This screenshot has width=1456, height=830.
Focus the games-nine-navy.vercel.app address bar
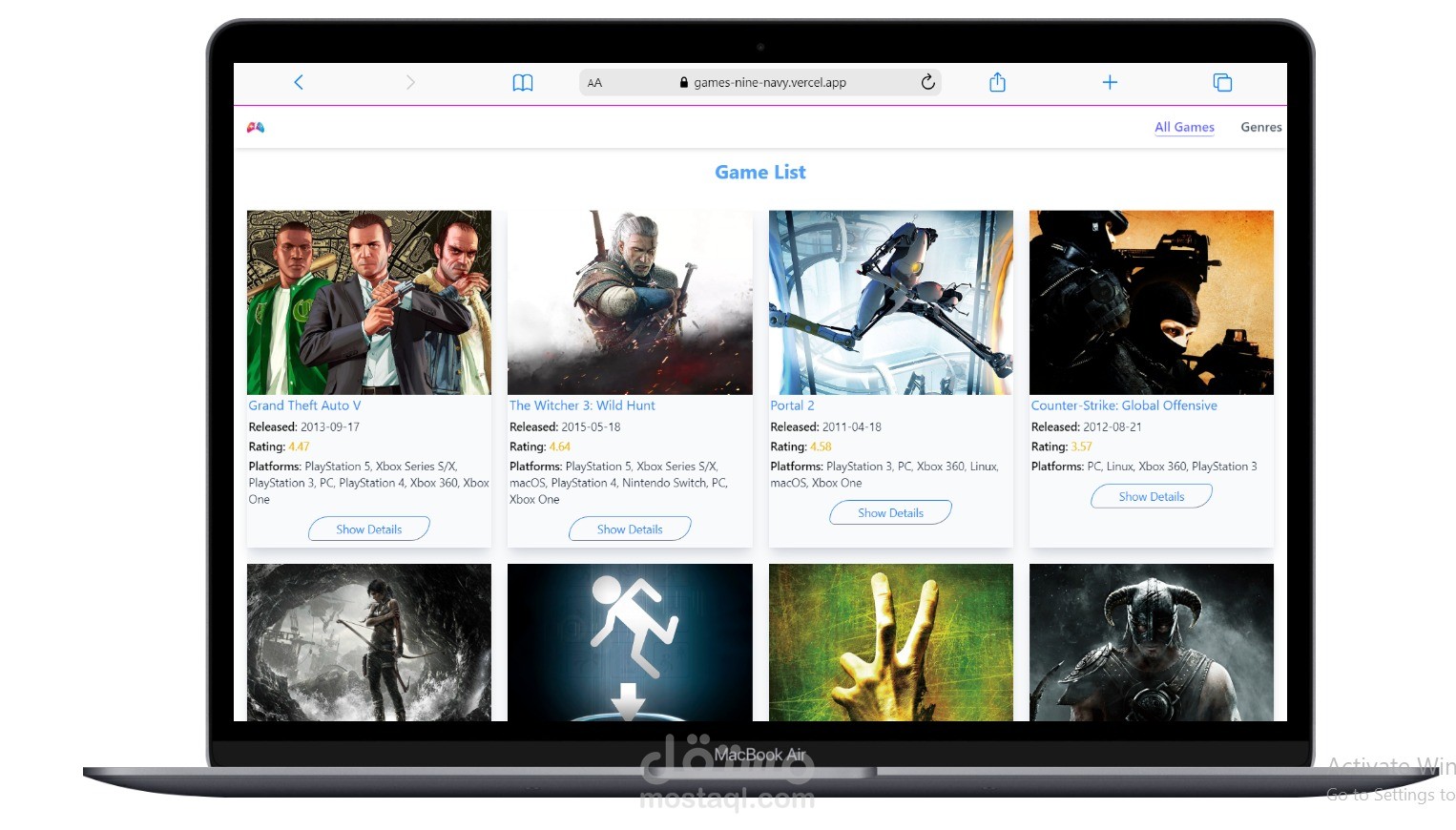click(760, 83)
